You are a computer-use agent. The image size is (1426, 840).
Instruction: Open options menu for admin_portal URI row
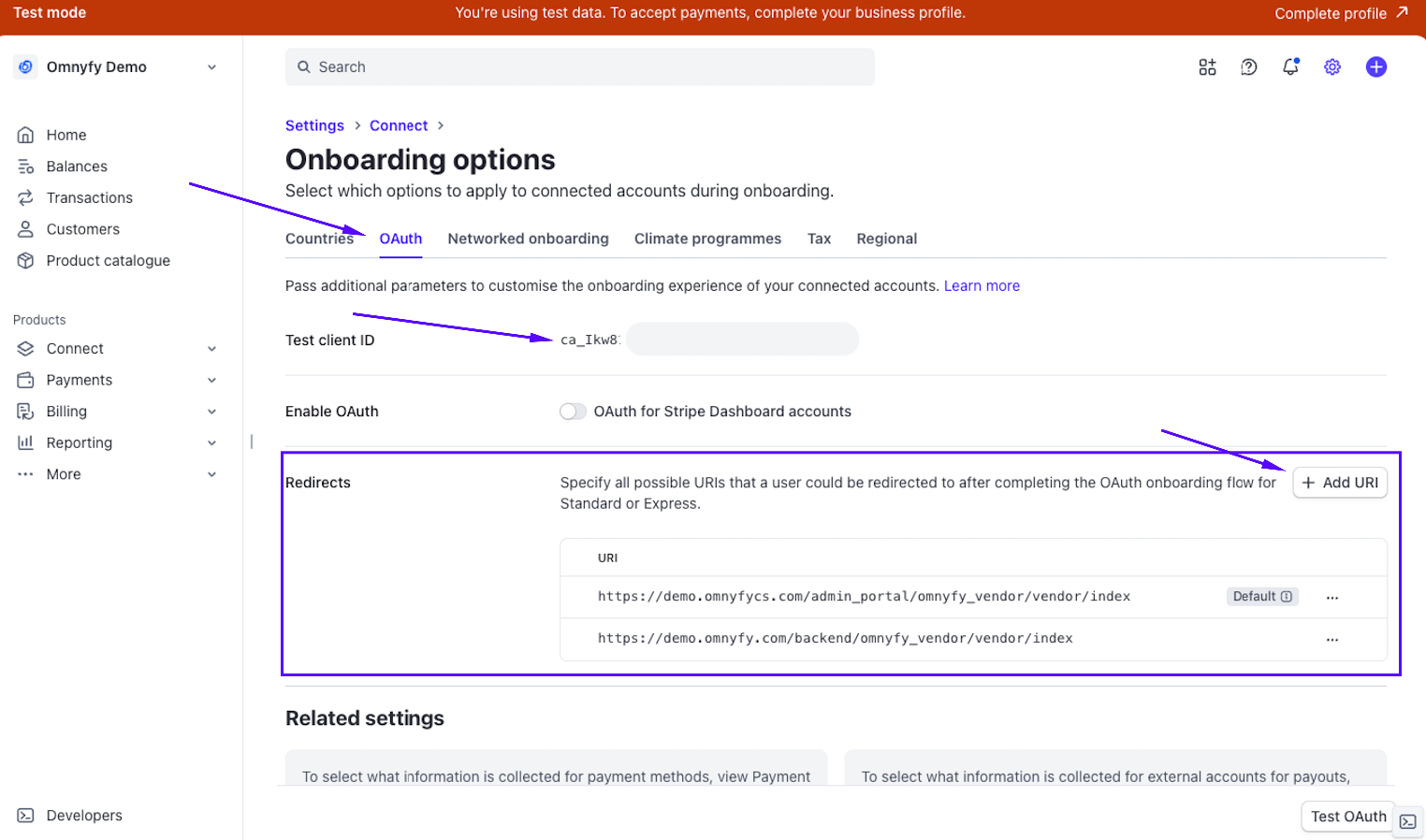pyautogui.click(x=1332, y=598)
